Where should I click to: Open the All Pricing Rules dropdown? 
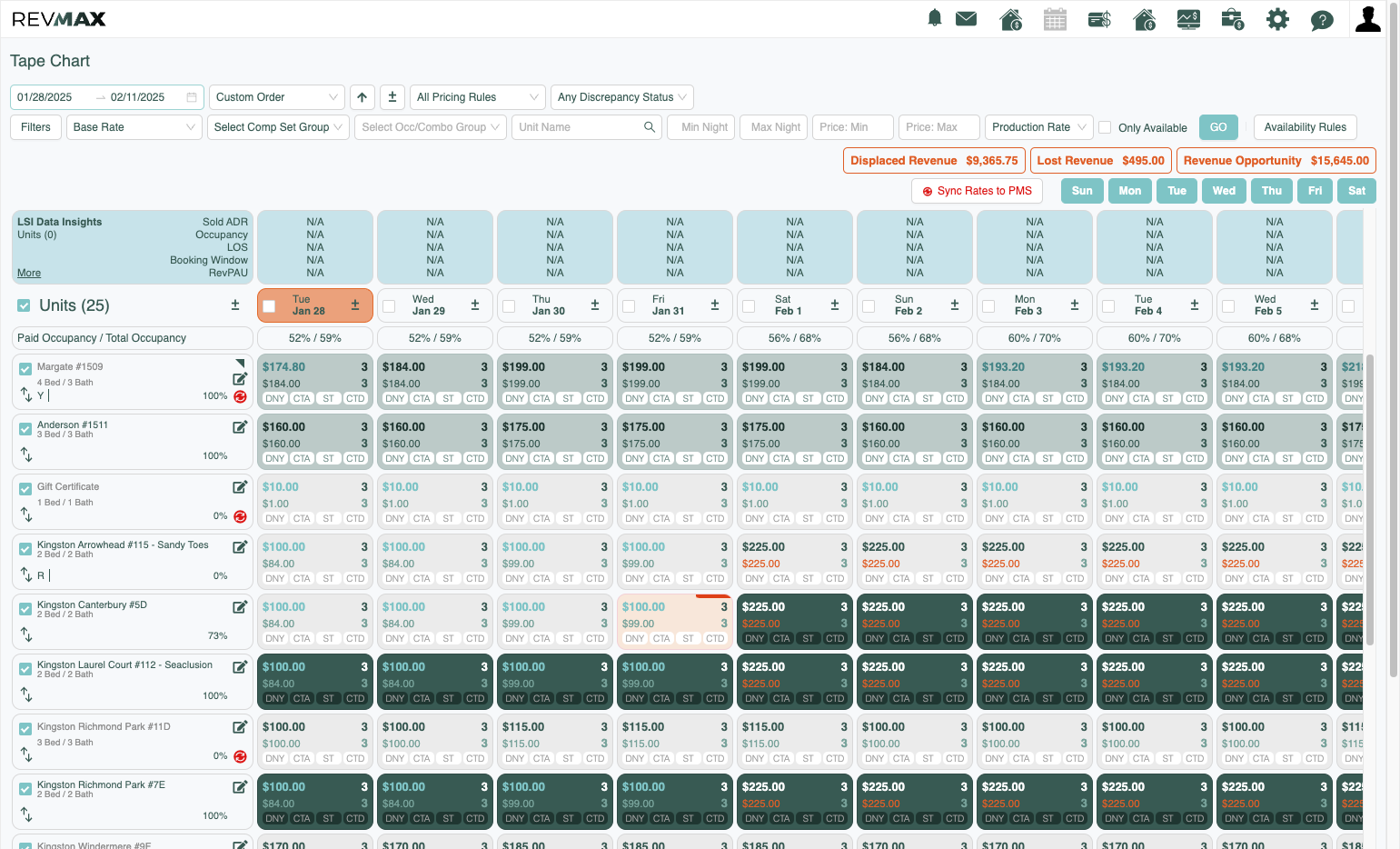click(x=478, y=97)
